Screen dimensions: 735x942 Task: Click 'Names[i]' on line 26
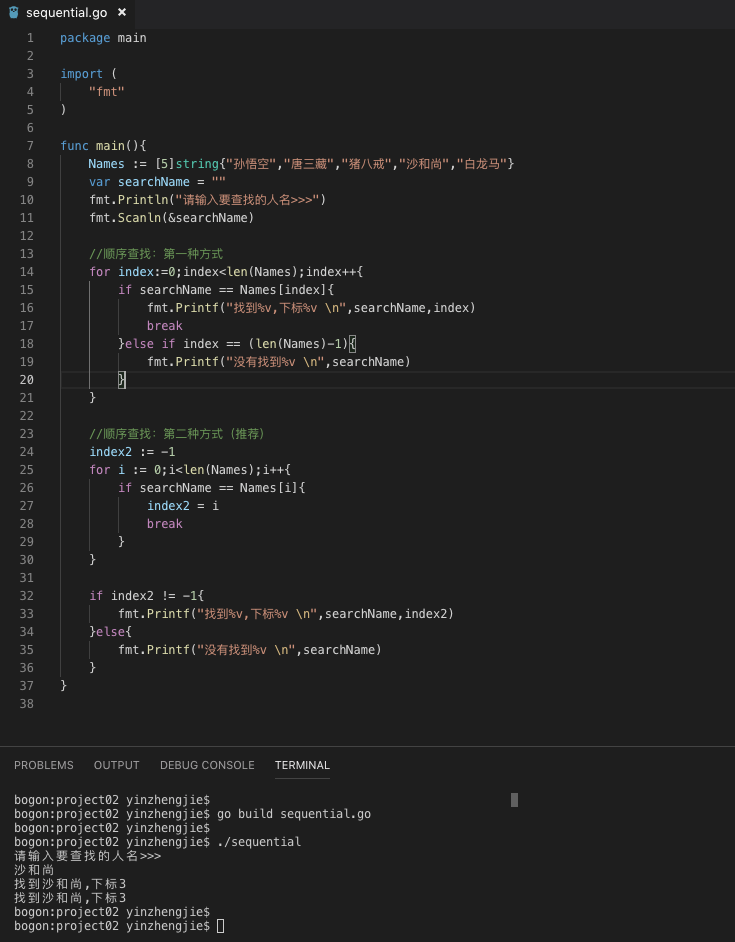click(x=268, y=488)
